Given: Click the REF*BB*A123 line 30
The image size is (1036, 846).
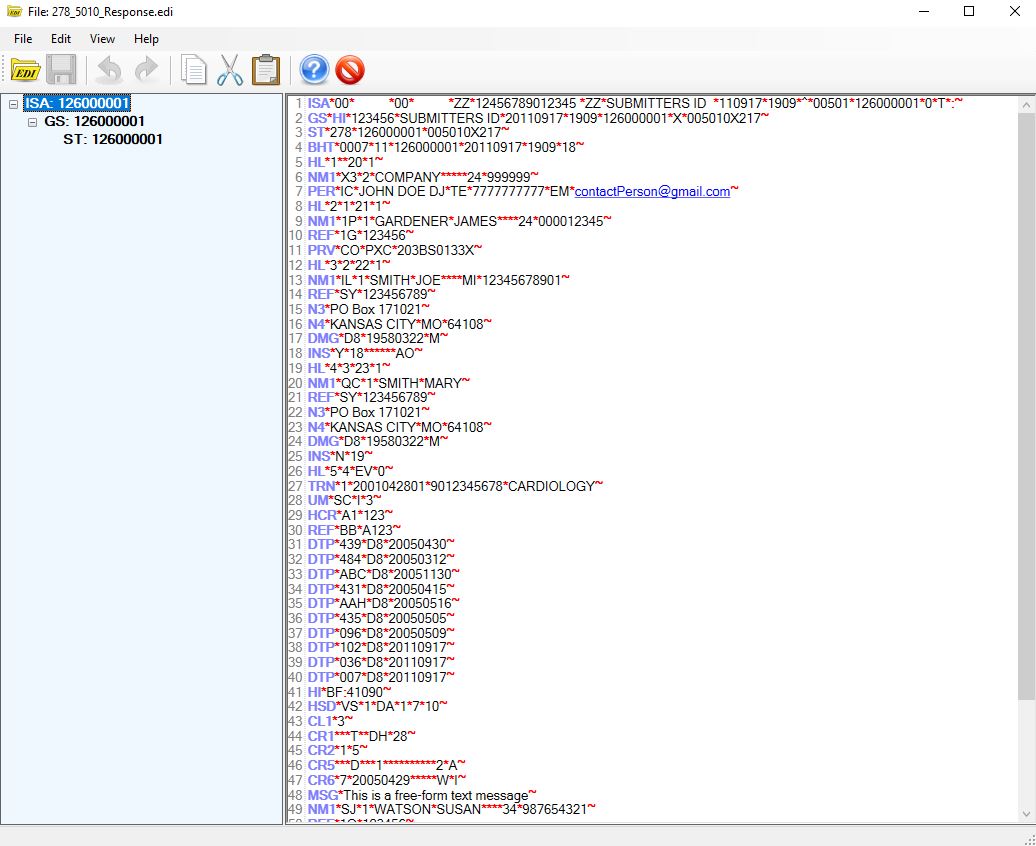Looking at the screenshot, I should (x=354, y=530).
